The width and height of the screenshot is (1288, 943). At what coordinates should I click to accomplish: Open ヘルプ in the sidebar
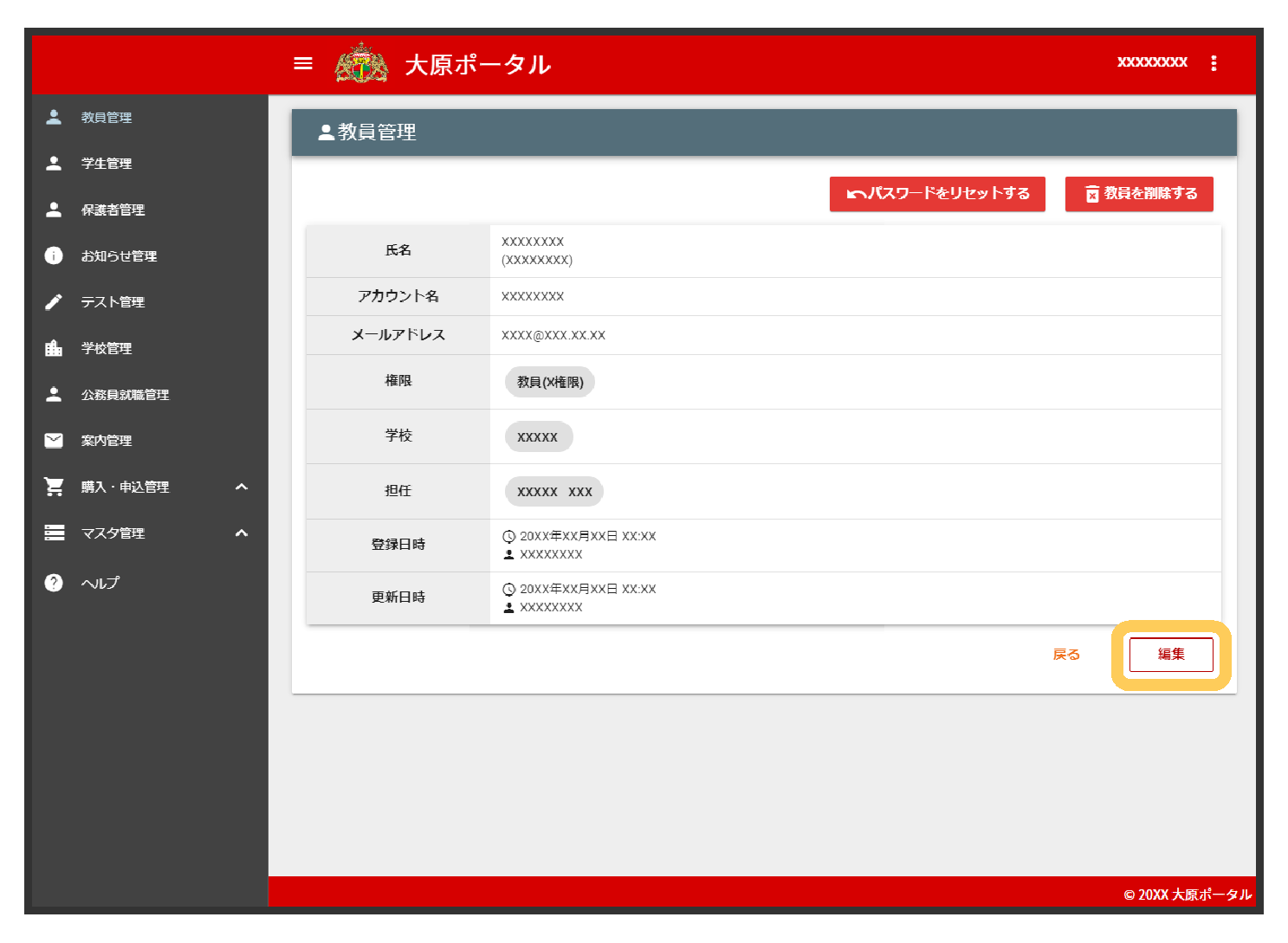coord(100,583)
